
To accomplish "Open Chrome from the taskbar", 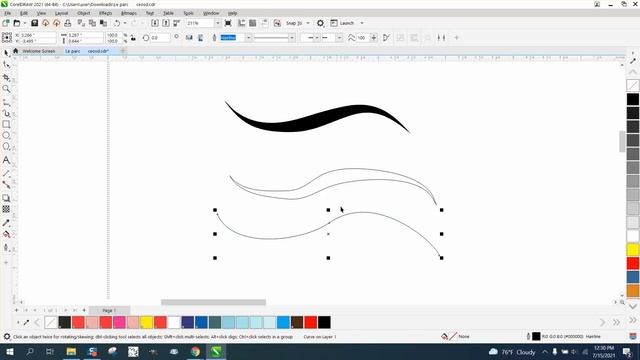I will tap(195, 352).
